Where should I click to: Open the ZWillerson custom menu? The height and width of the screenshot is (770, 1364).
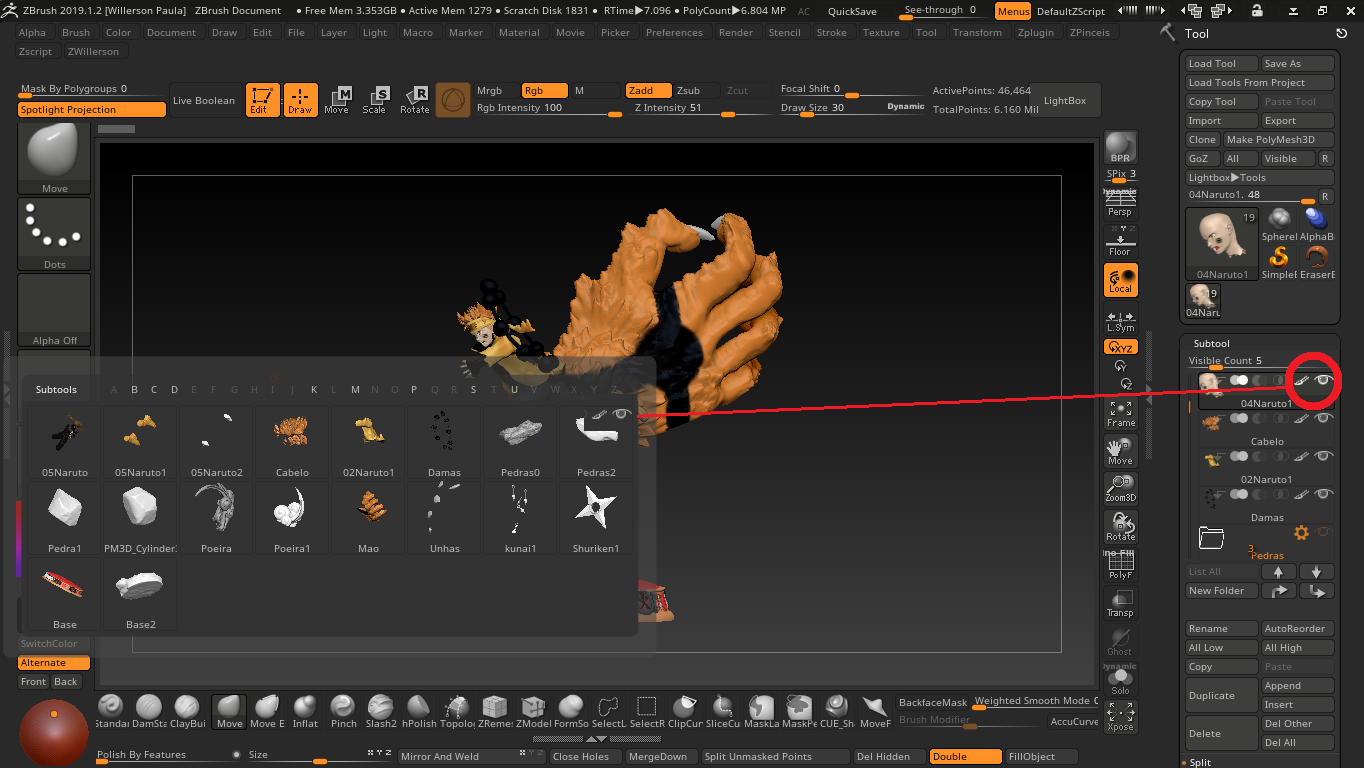click(93, 51)
